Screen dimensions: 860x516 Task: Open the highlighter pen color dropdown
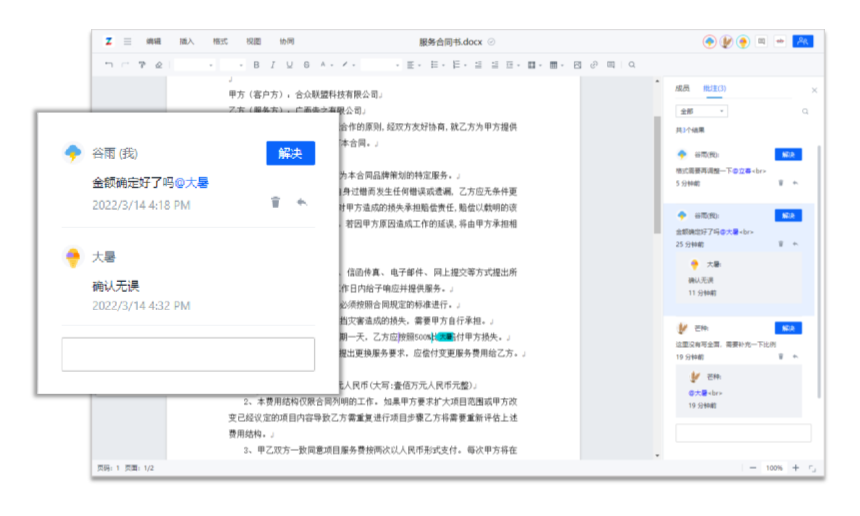(x=348, y=65)
